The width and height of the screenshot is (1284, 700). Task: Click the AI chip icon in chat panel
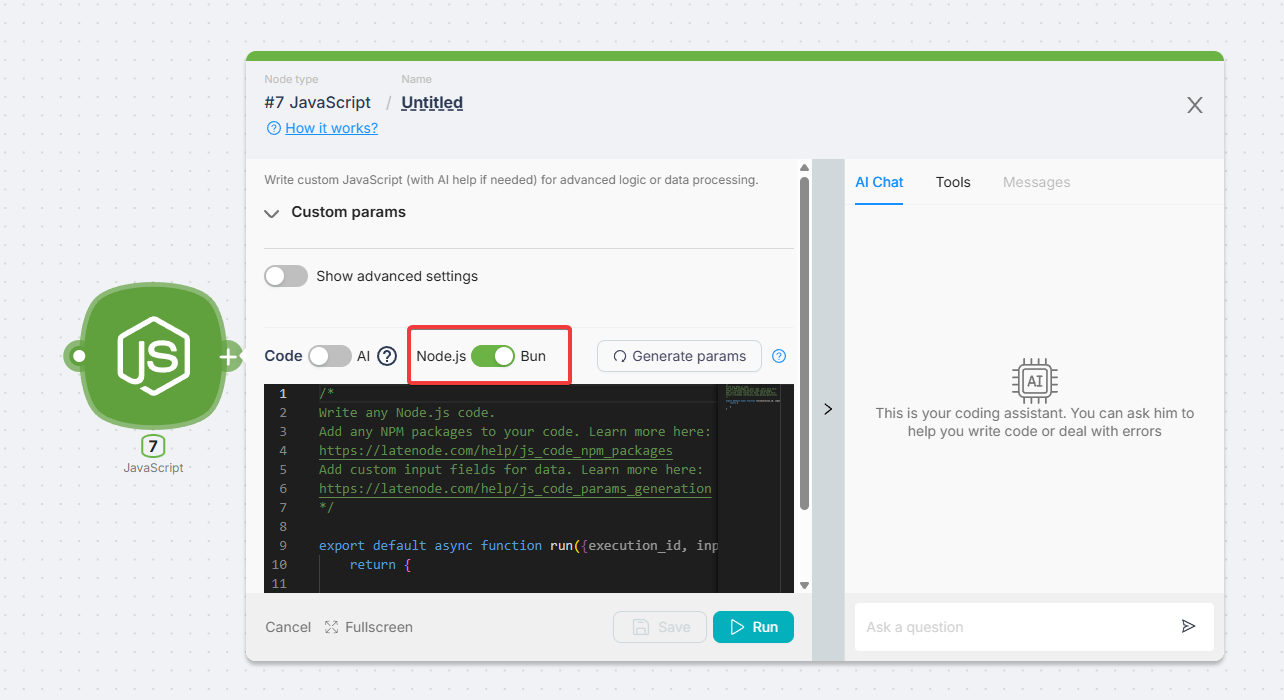pyautogui.click(x=1034, y=381)
